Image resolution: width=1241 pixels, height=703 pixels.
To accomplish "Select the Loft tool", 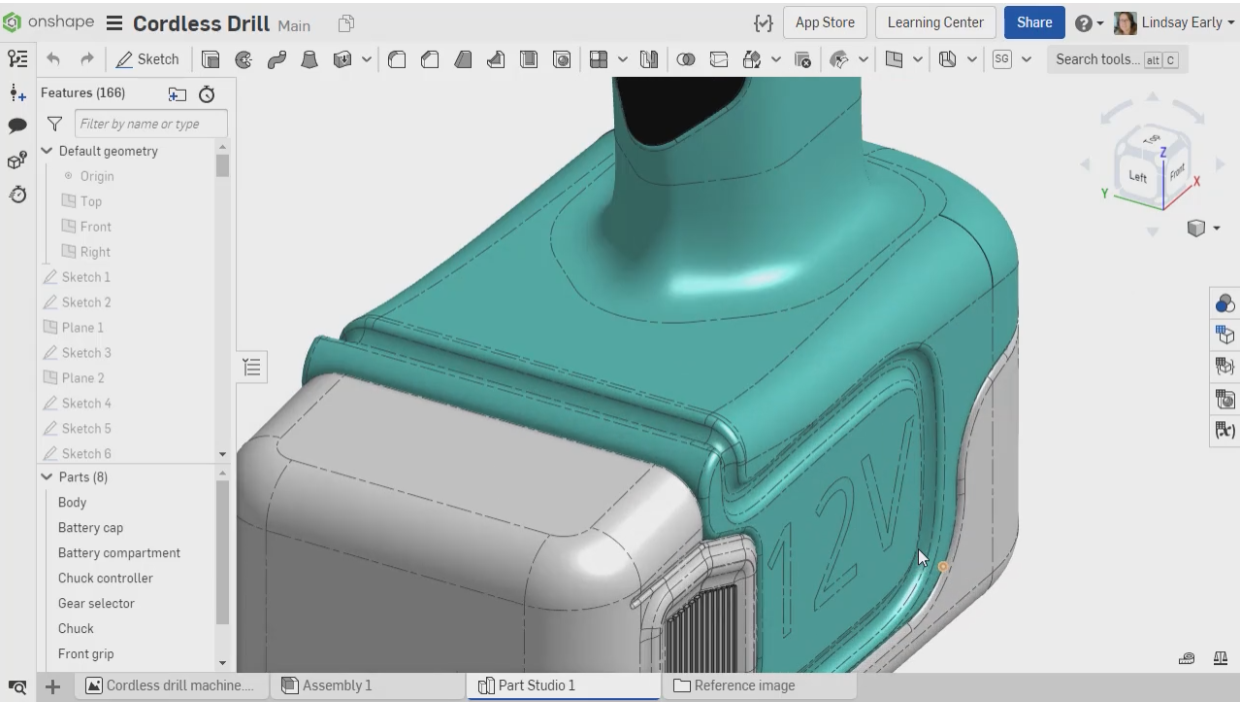I will click(308, 59).
